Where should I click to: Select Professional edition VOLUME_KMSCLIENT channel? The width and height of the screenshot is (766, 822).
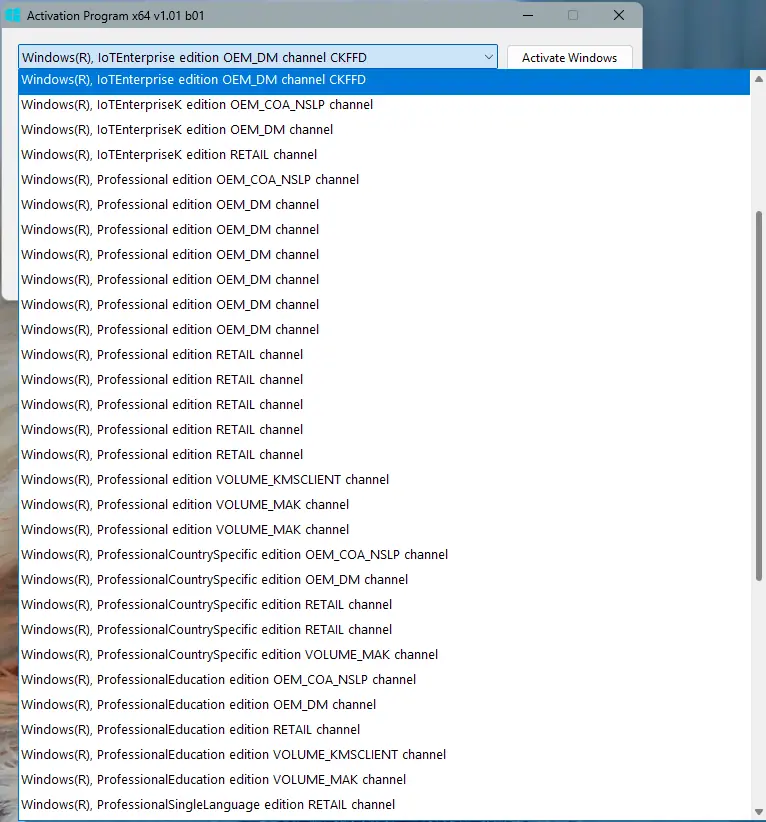[384, 480]
